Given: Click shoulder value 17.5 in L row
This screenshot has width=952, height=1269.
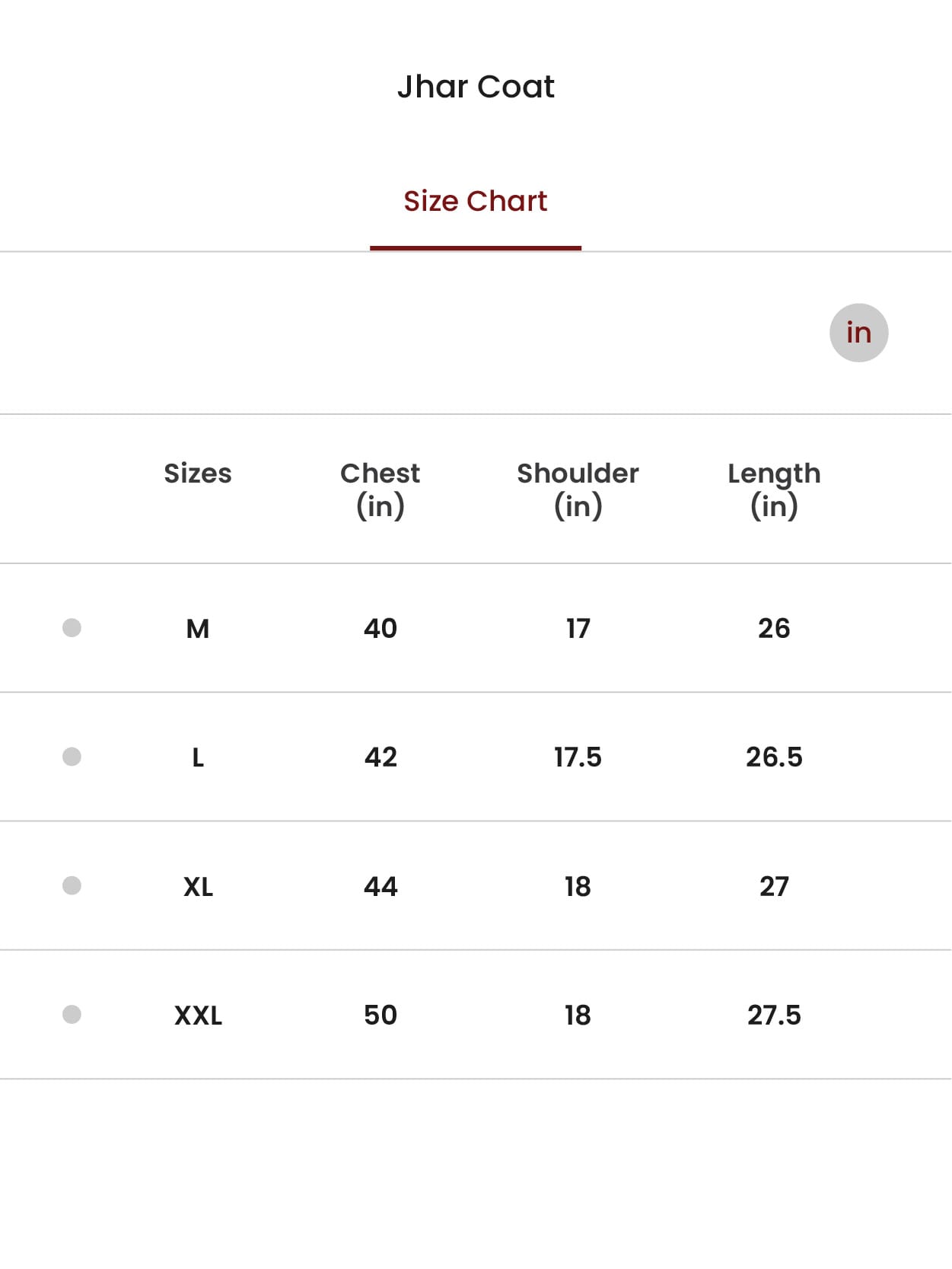Looking at the screenshot, I should (x=578, y=757).
